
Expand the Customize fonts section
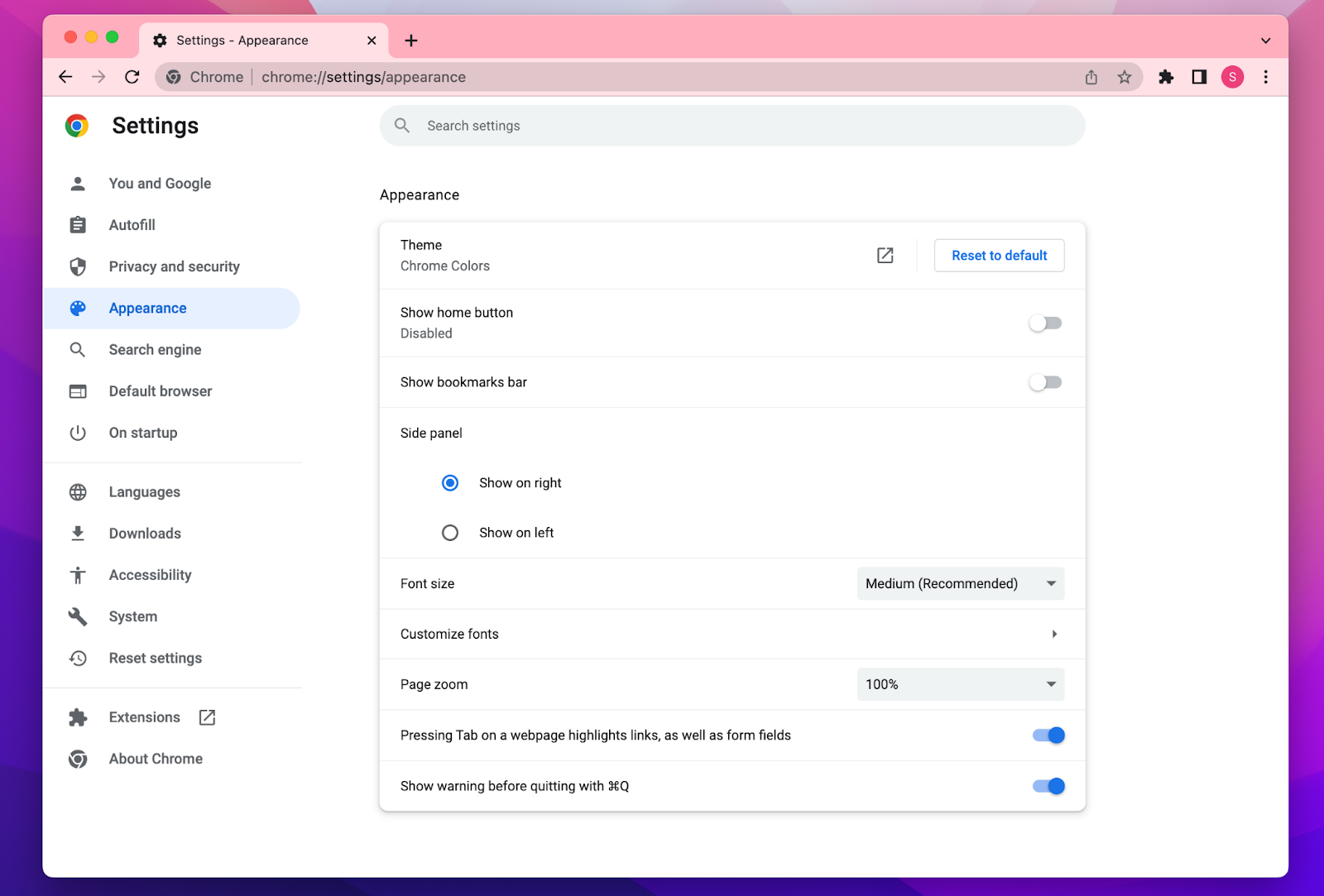1053,634
